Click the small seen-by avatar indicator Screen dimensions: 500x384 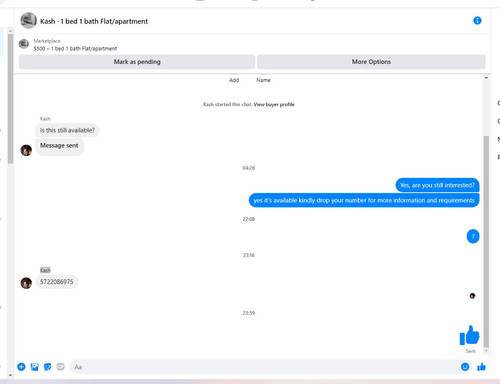(472, 296)
